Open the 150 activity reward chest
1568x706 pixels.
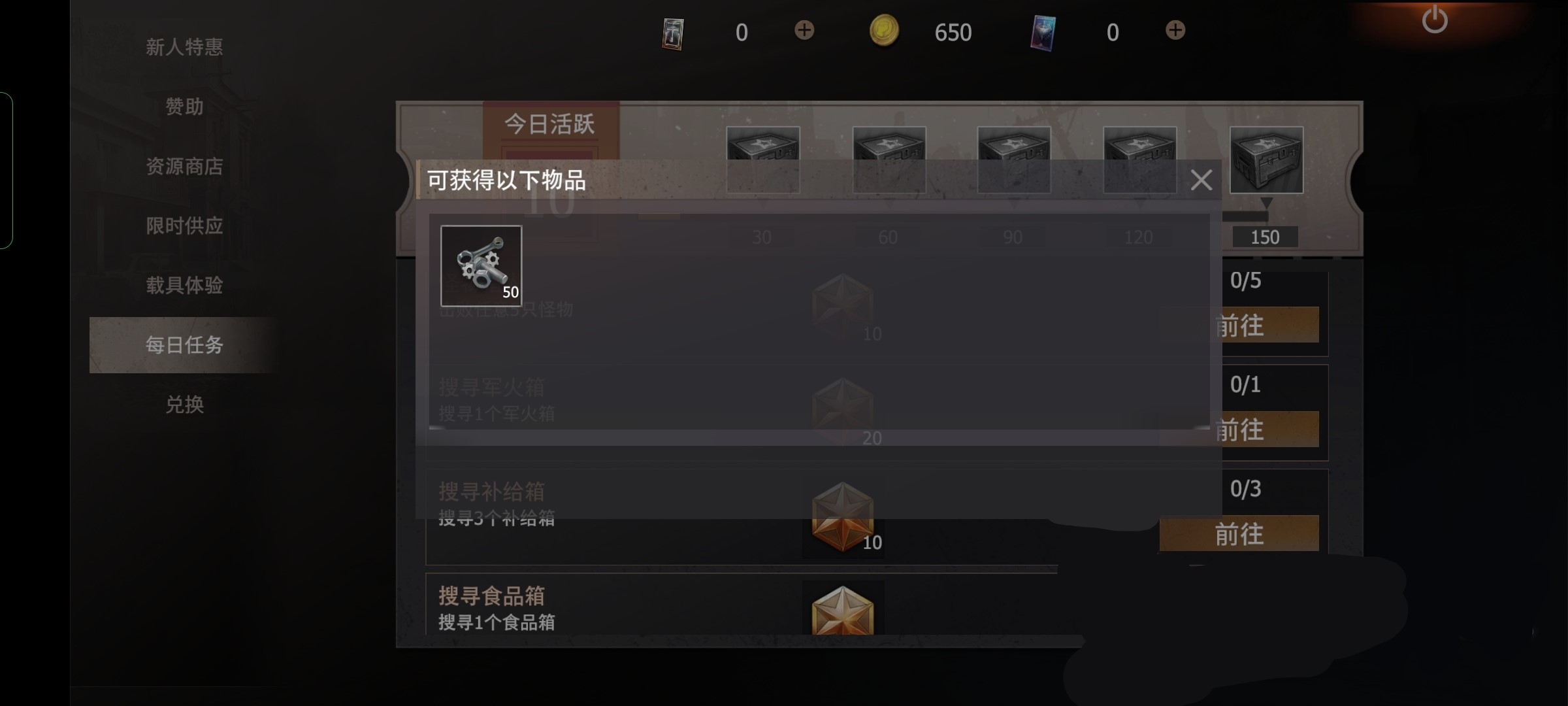1266,160
